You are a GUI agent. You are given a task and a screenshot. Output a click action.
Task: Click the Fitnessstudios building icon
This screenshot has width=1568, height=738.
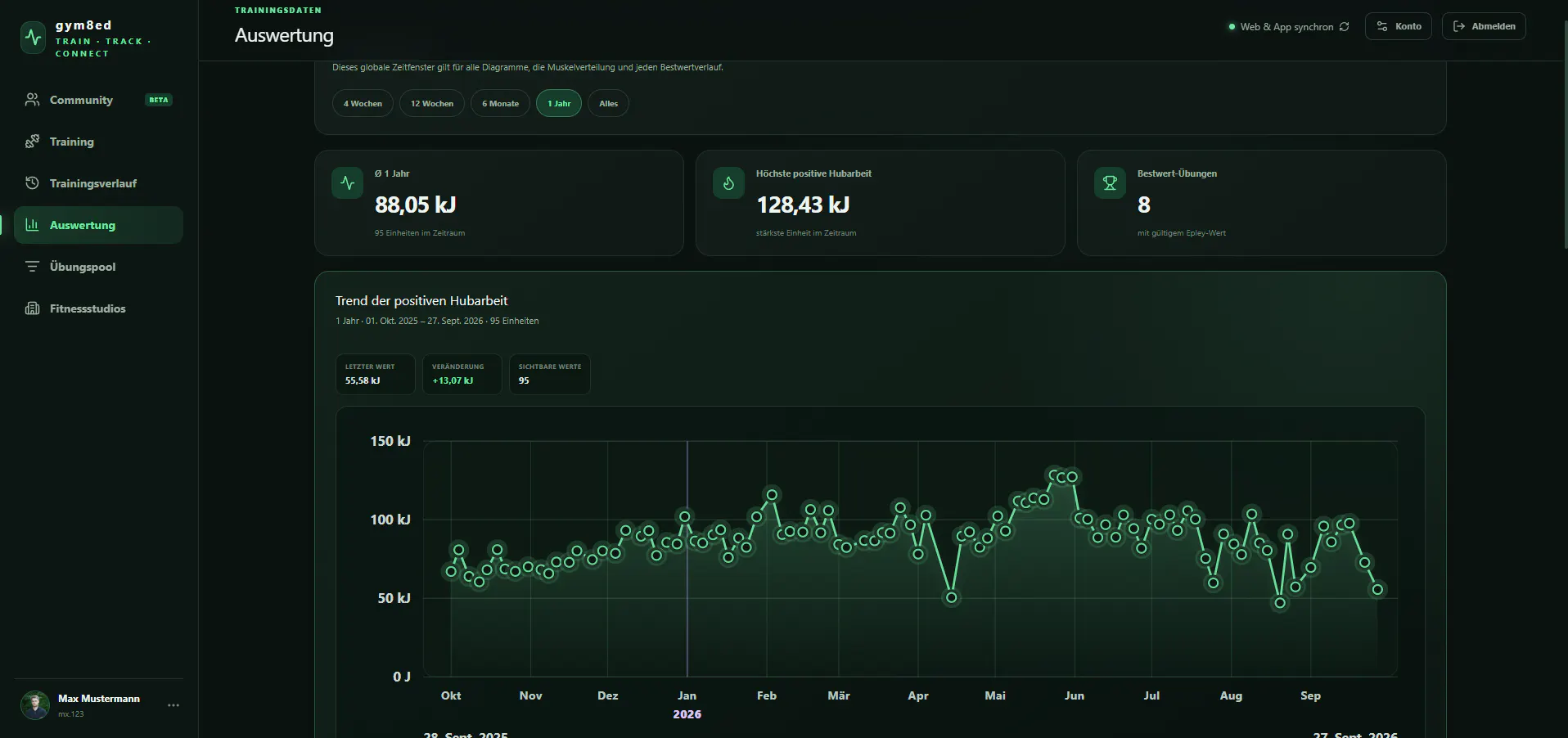(32, 308)
